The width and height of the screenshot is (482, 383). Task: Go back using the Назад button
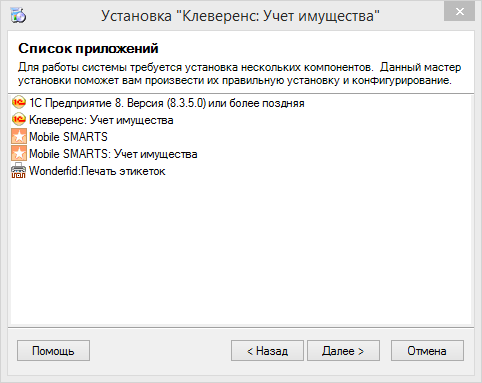click(x=267, y=351)
